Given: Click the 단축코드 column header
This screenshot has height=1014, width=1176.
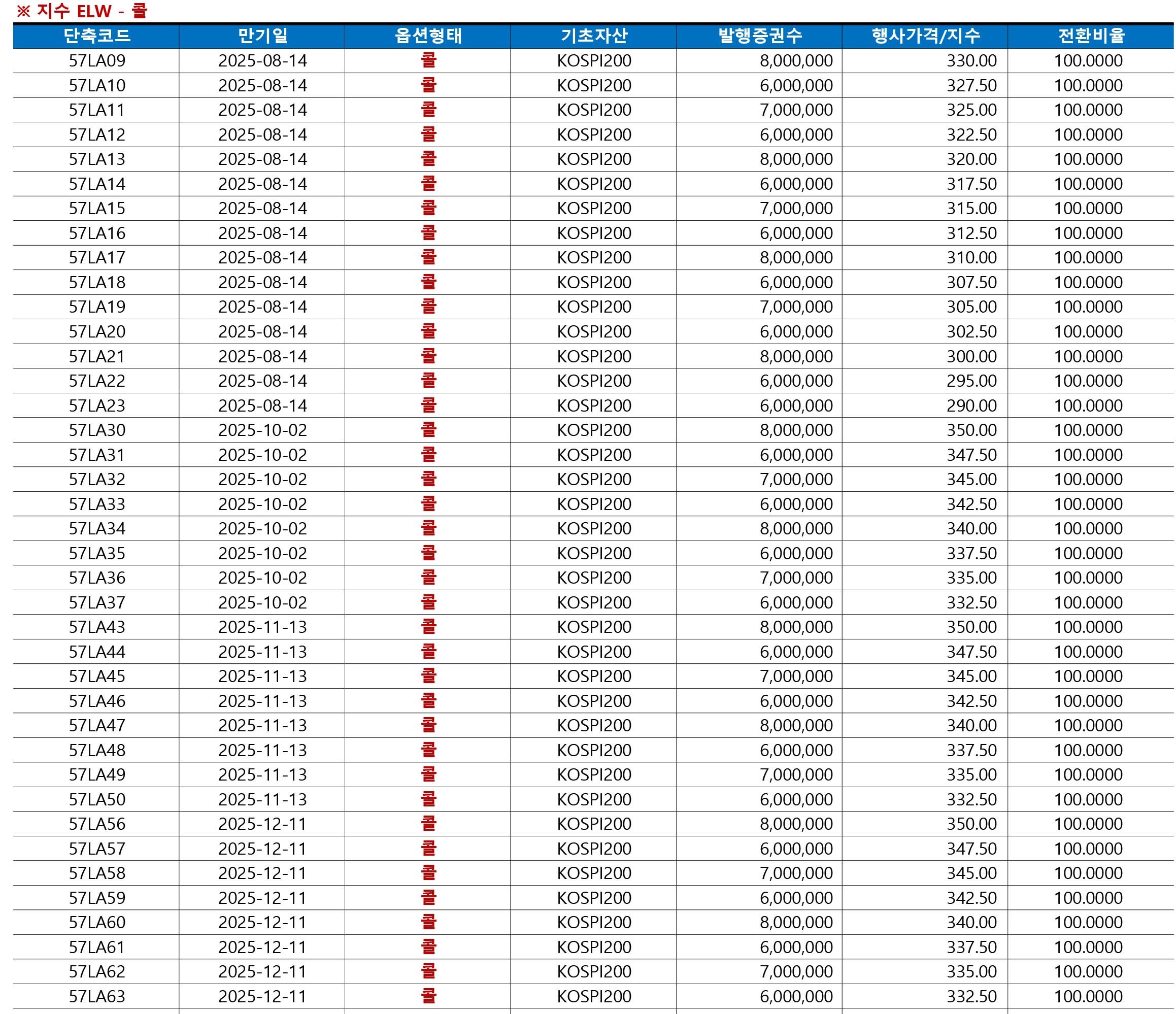Looking at the screenshot, I should pyautogui.click(x=96, y=37).
